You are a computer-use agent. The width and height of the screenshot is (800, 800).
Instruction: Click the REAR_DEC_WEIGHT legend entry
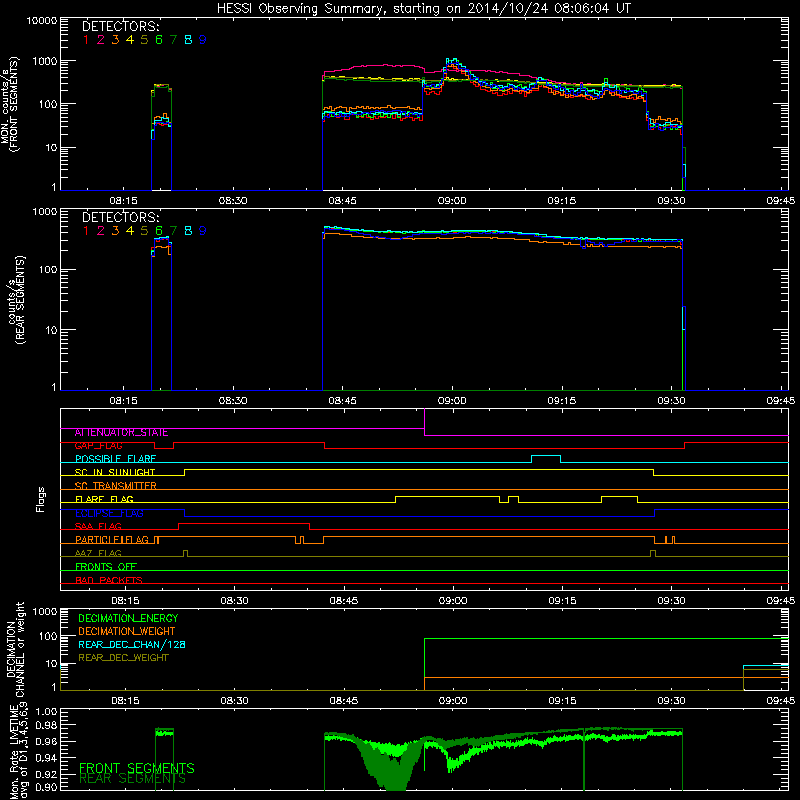point(123,658)
